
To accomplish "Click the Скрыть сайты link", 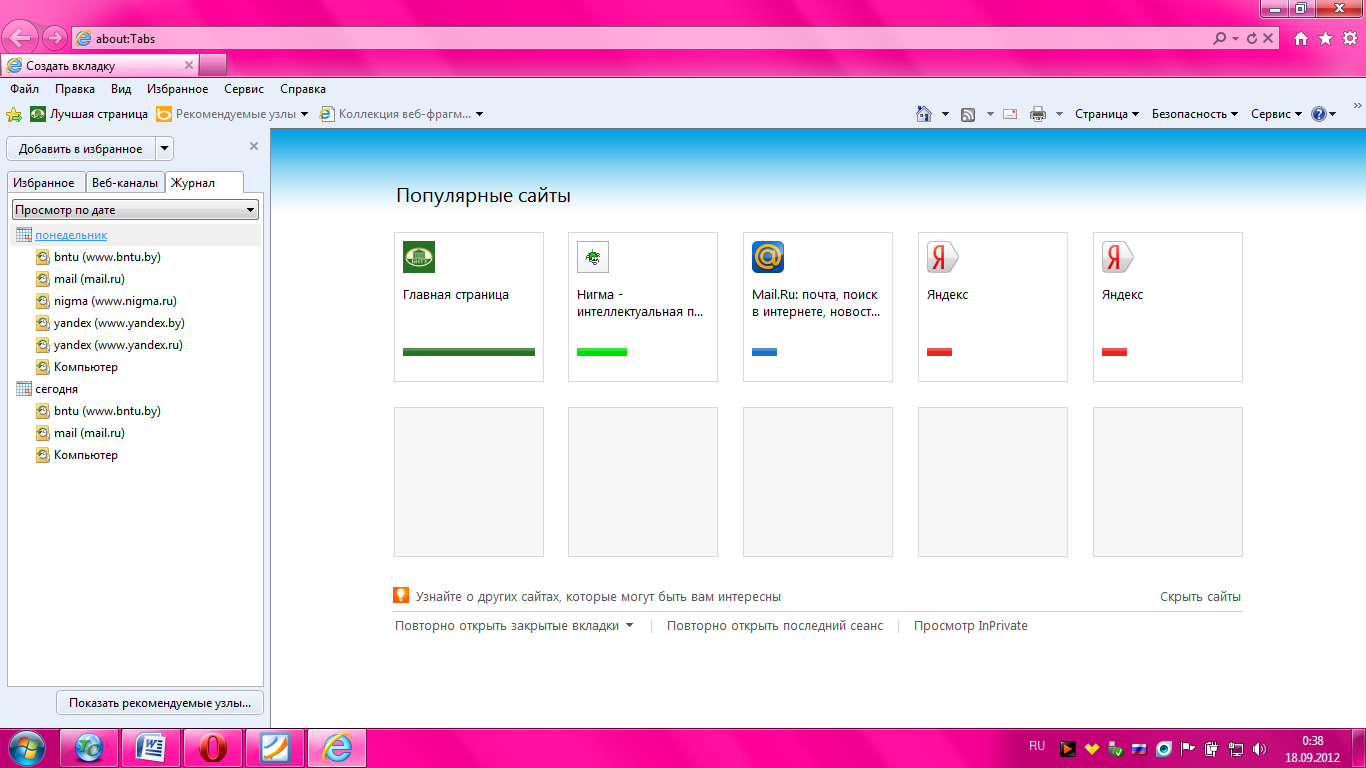I will pyautogui.click(x=1200, y=597).
